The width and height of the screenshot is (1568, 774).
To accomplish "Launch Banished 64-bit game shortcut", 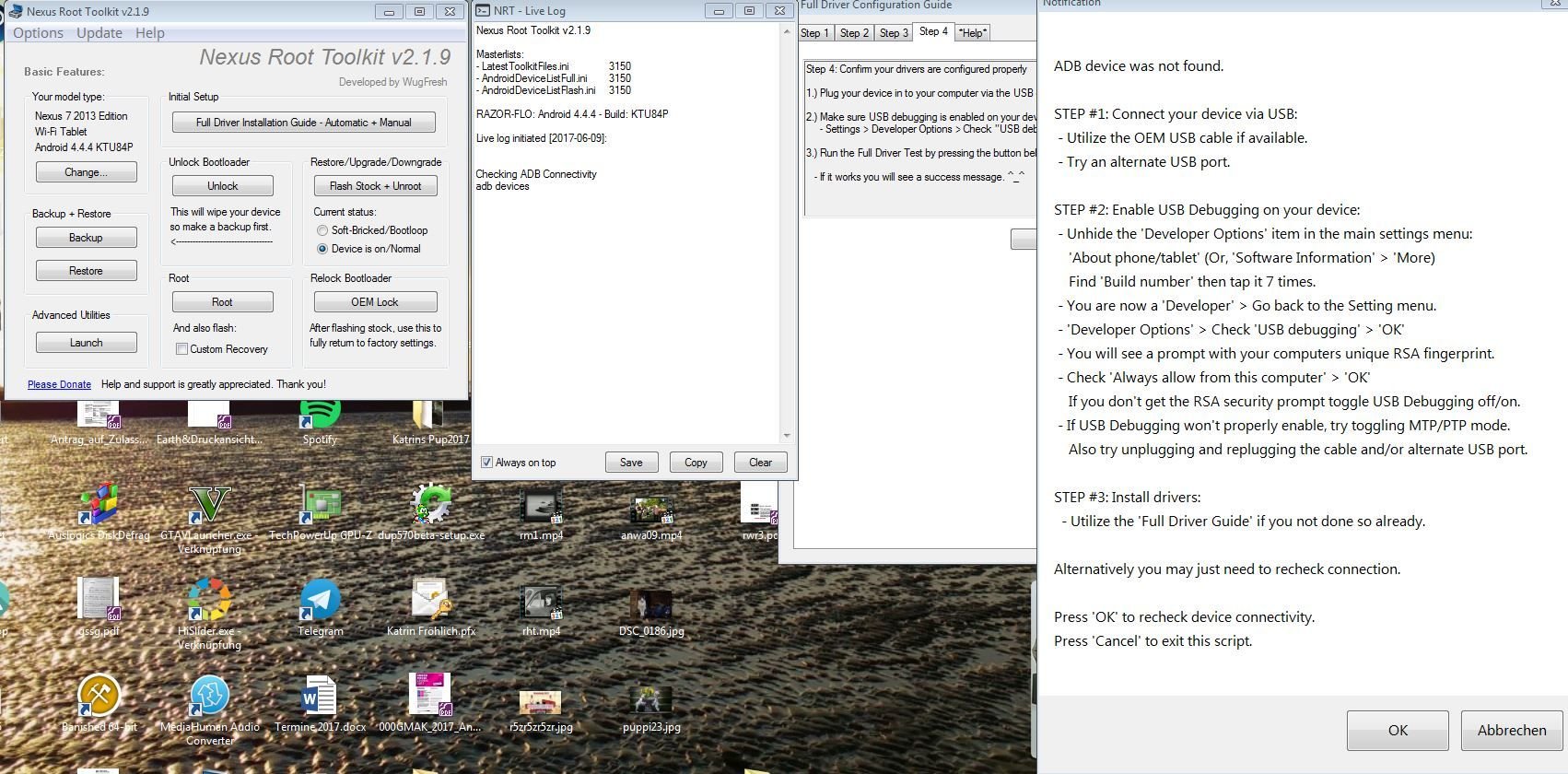I will (x=99, y=703).
